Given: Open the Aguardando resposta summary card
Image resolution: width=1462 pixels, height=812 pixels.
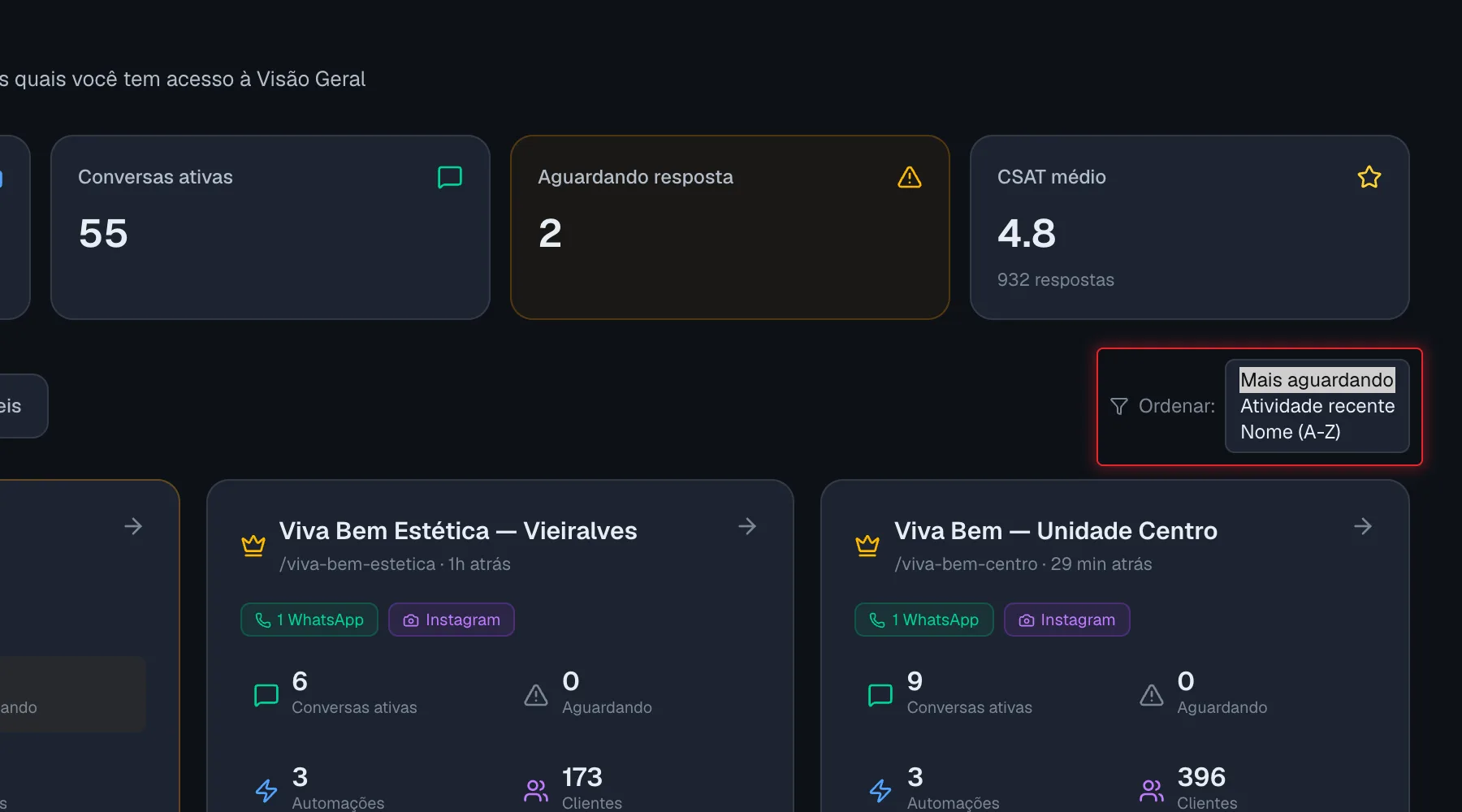Looking at the screenshot, I should (730, 227).
